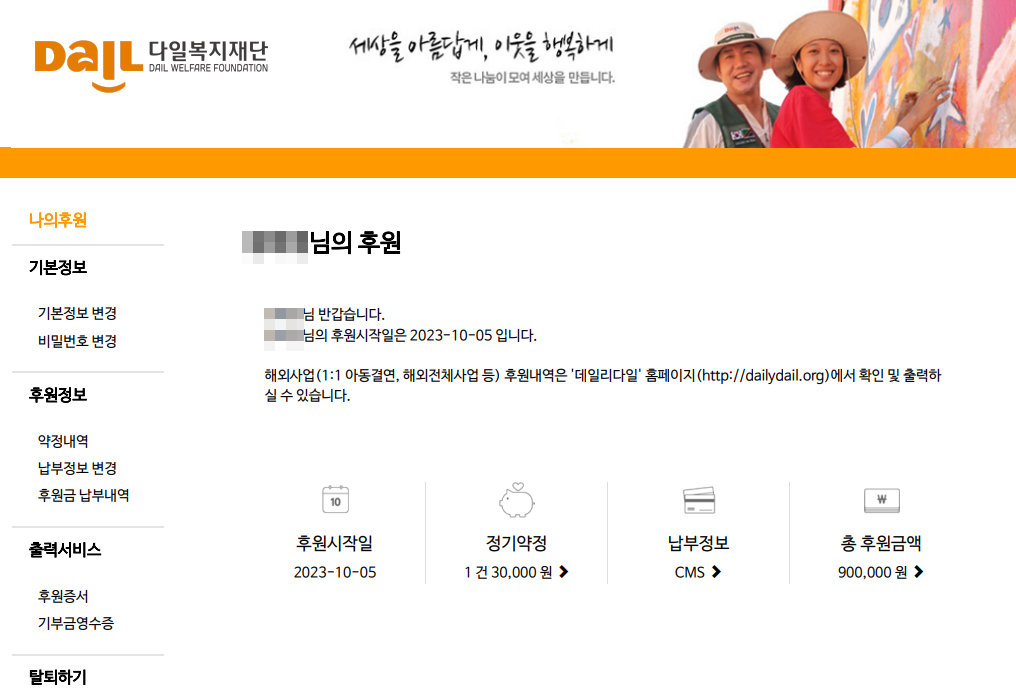1016x698 pixels.
Task: Open CMS payment info chevron
Action: point(716,573)
